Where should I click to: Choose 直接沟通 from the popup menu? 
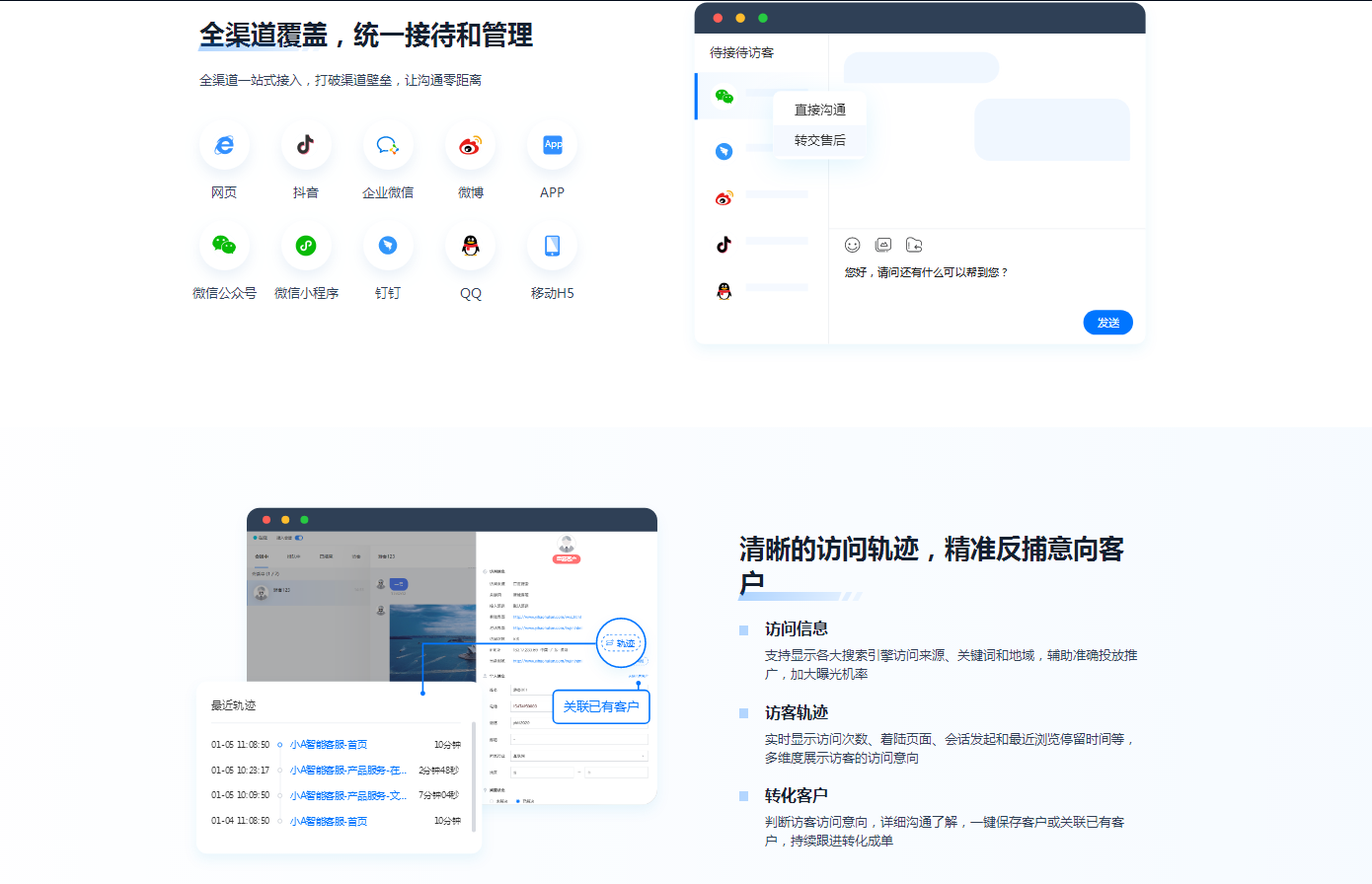click(x=819, y=110)
